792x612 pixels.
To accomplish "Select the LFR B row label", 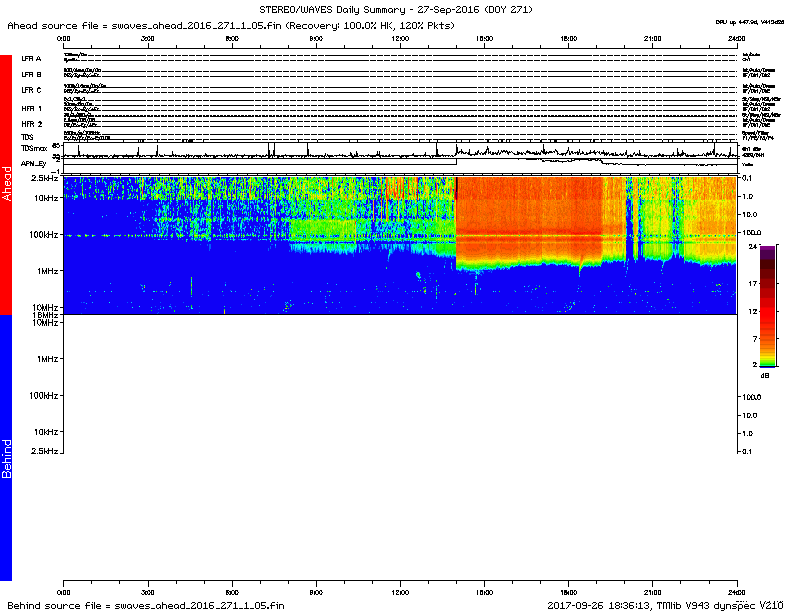I will click(31, 74).
